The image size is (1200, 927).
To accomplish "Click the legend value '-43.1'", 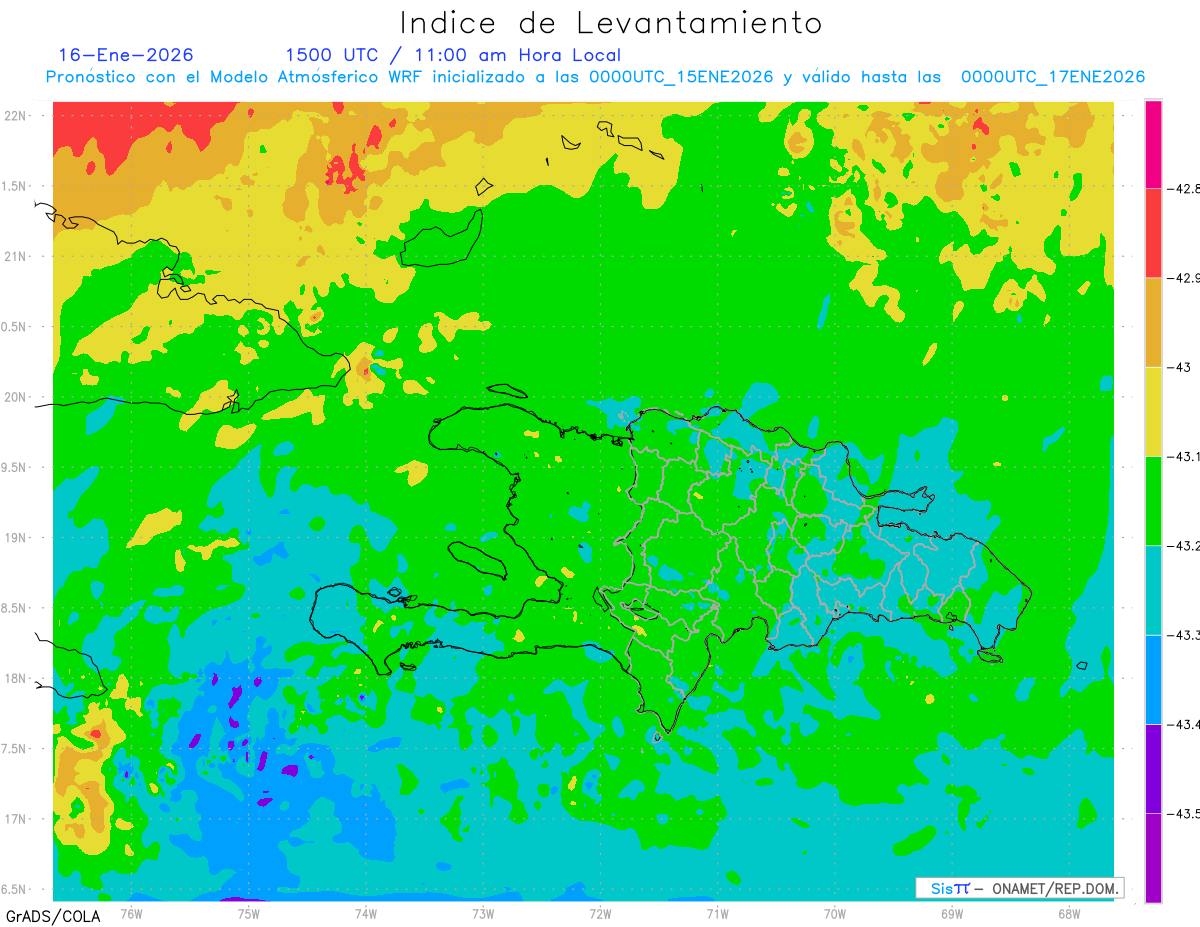I will (x=1184, y=456).
